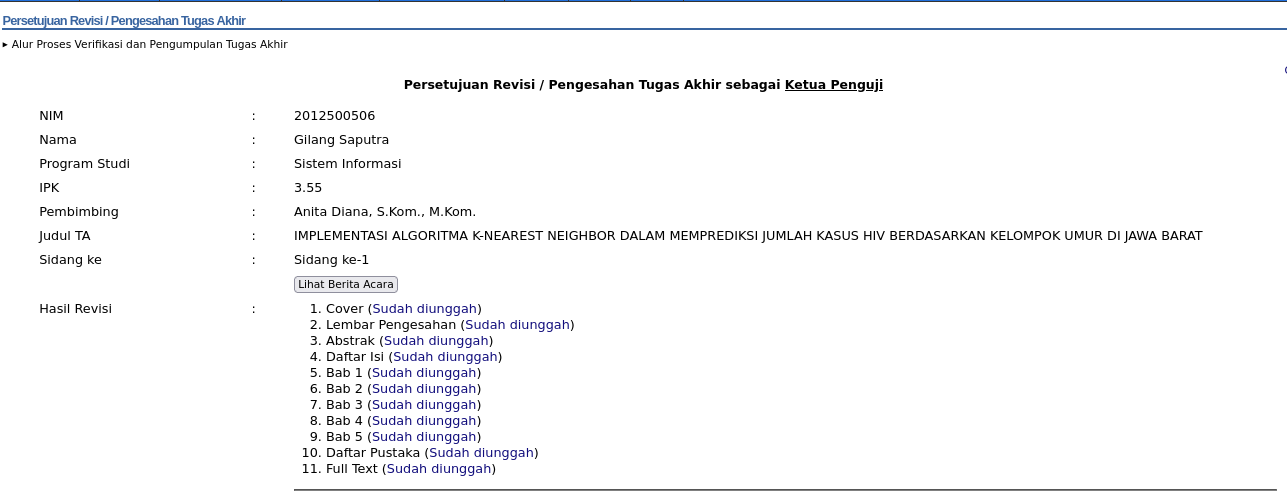This screenshot has width=1287, height=494.
Task: Open the Bab 1 uploaded file link
Action: tap(424, 373)
